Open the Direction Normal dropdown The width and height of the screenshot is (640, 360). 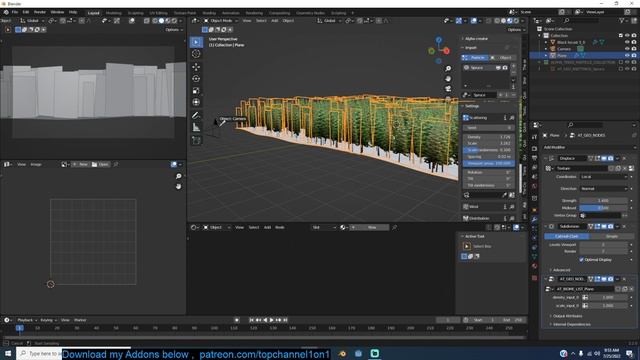tap(603, 189)
